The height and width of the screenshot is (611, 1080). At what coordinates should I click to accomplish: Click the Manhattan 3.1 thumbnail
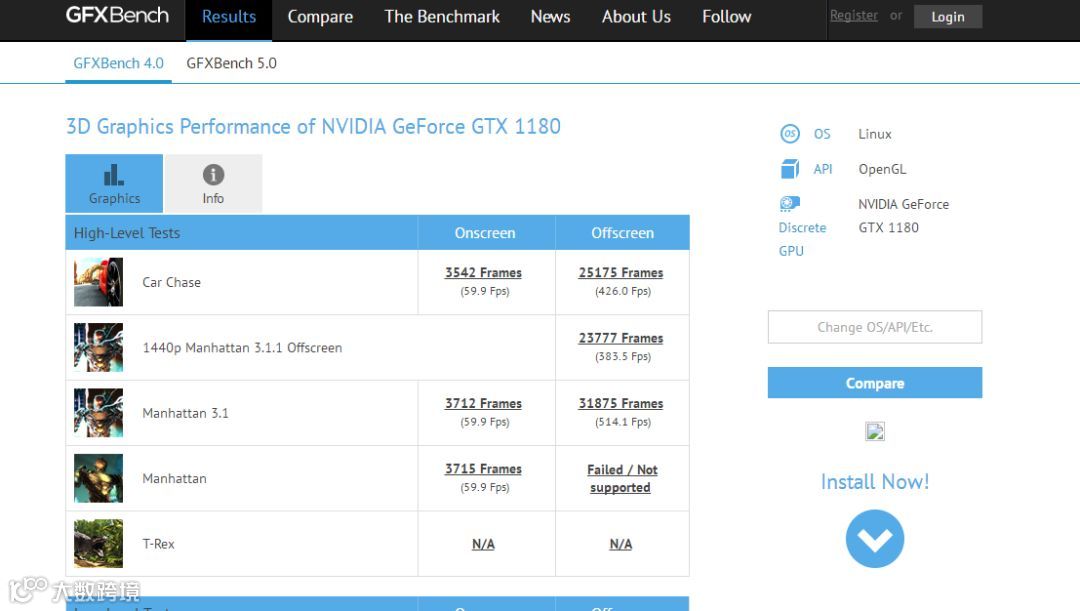pos(98,413)
